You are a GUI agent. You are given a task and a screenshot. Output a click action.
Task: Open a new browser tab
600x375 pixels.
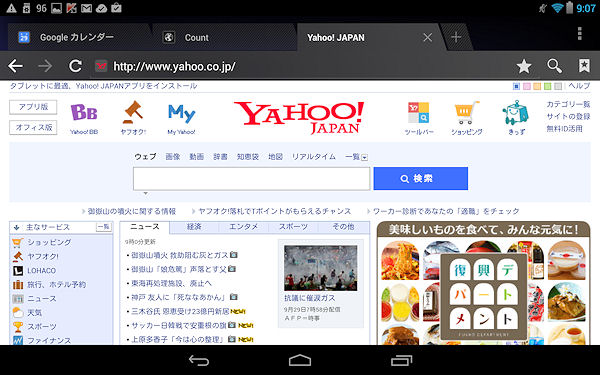[x=456, y=37]
